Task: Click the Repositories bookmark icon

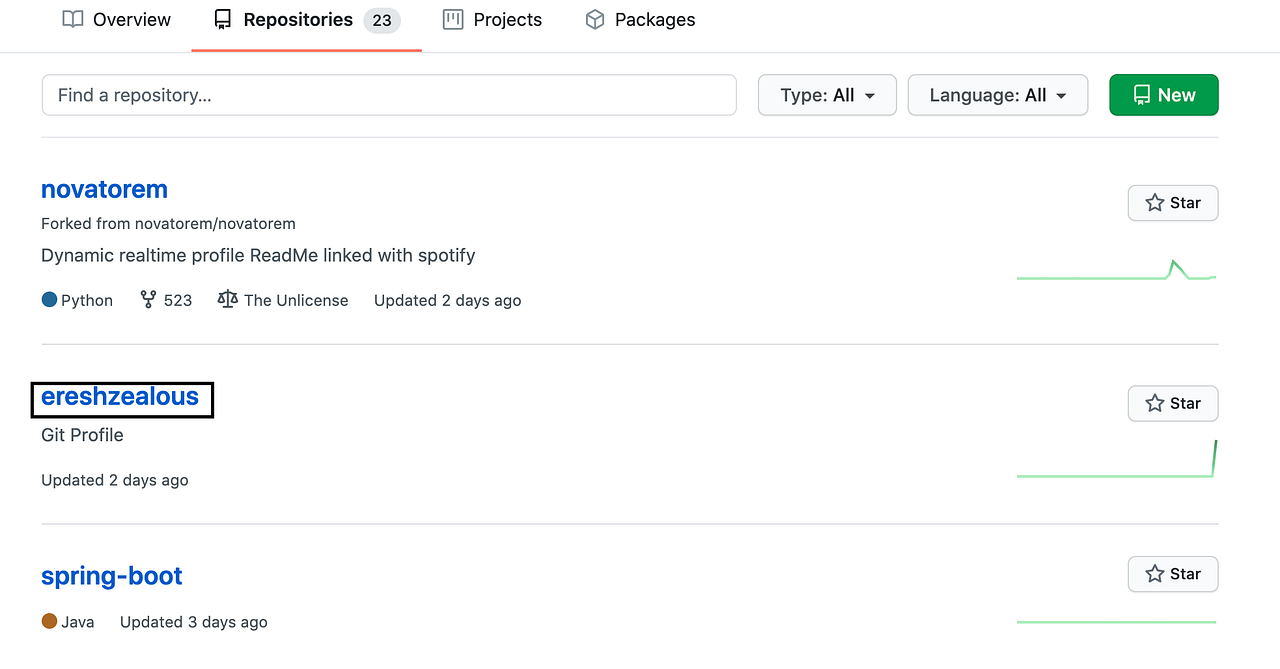Action: 221,19
